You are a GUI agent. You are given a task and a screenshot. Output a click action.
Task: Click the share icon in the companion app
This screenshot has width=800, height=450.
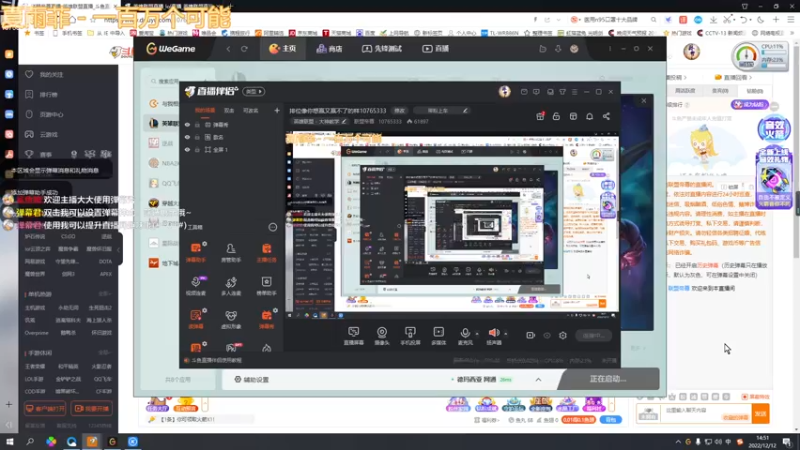[606, 116]
